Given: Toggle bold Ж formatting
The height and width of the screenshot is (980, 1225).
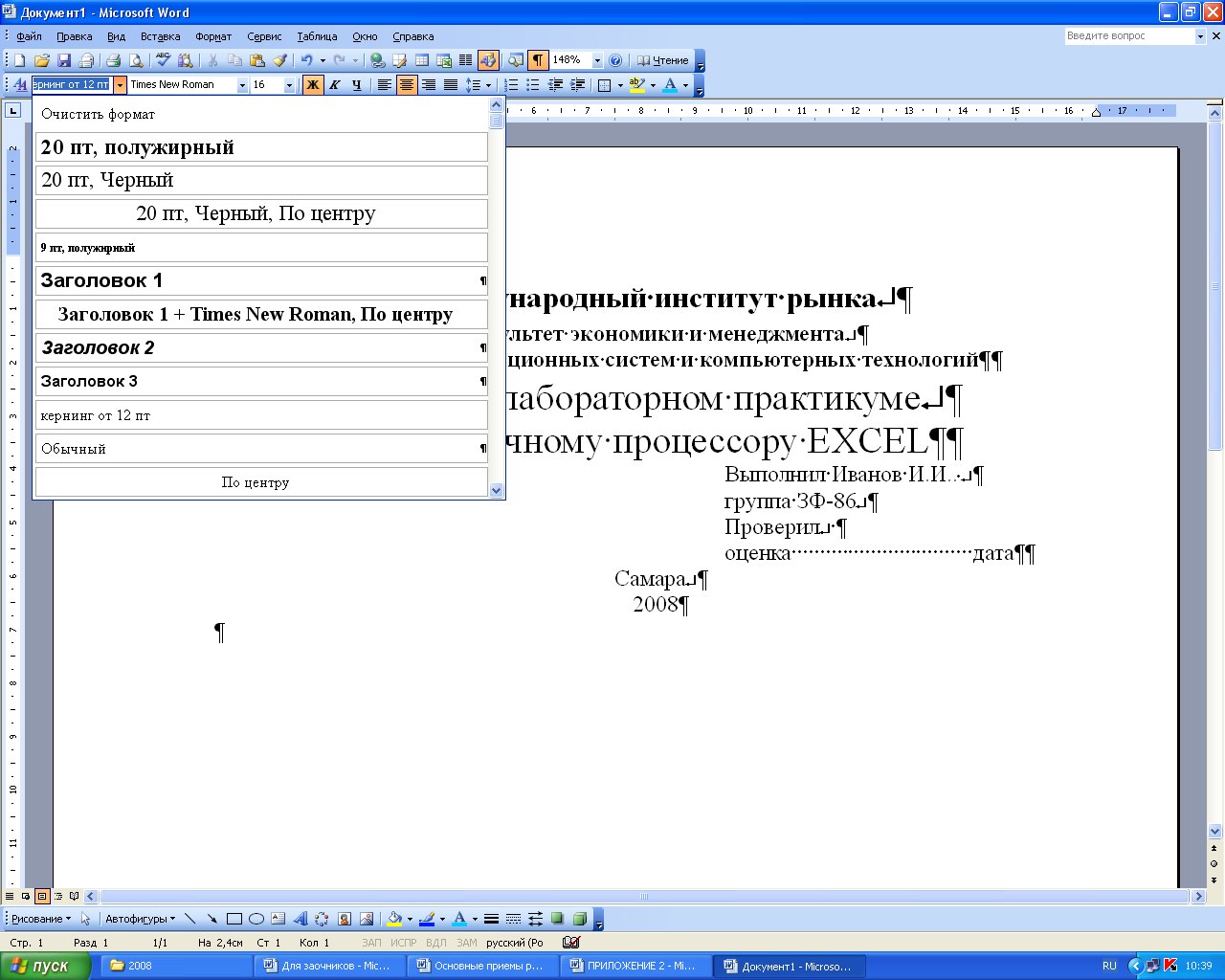Looking at the screenshot, I should 313,85.
